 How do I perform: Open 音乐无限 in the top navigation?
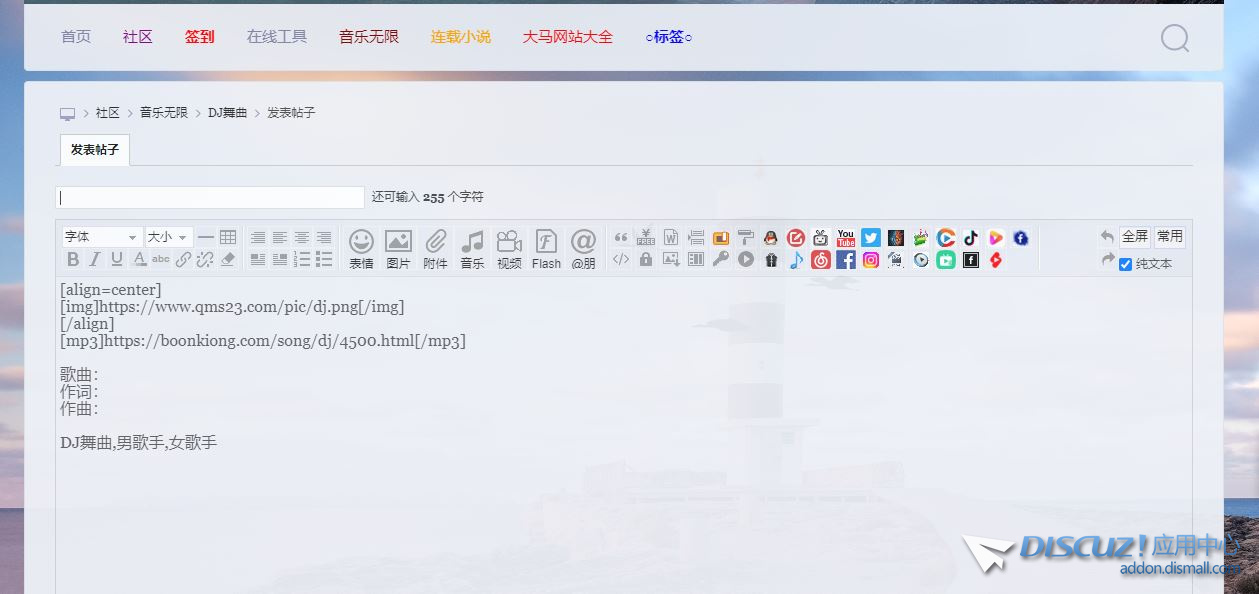369,37
